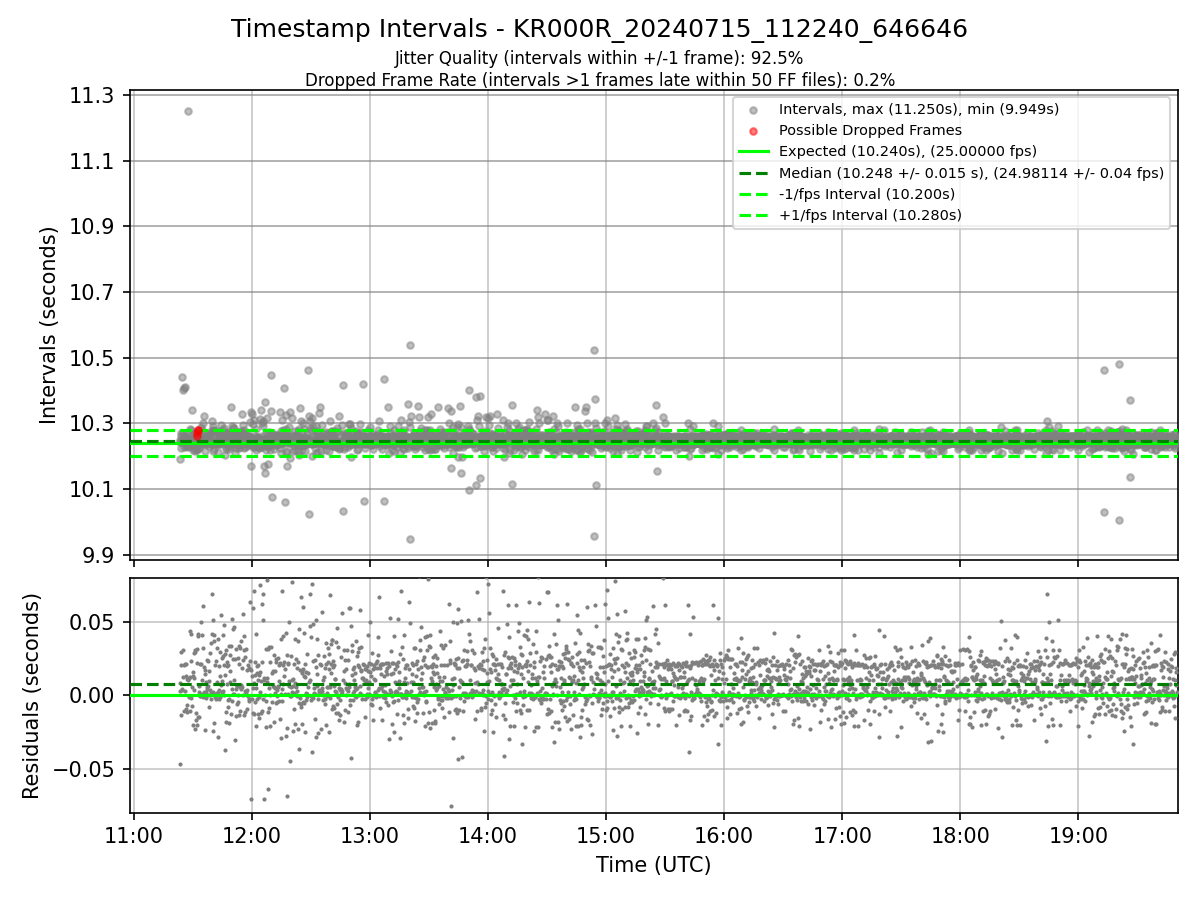Click the x-axis tick label '18:00'
Screen dimensions: 1200x900
coord(960,834)
